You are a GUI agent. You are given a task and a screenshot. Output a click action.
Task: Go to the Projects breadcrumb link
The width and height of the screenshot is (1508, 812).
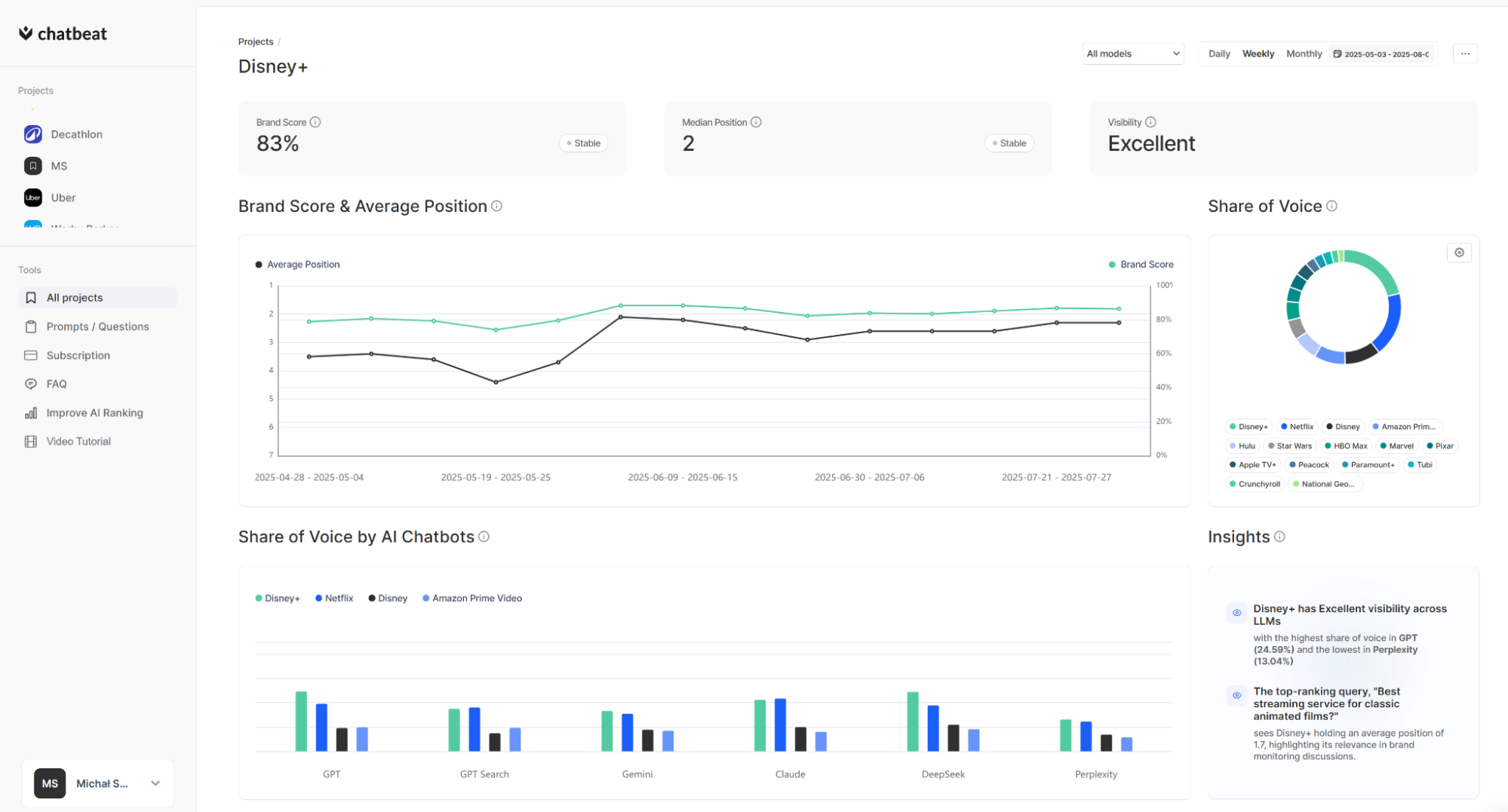point(256,41)
